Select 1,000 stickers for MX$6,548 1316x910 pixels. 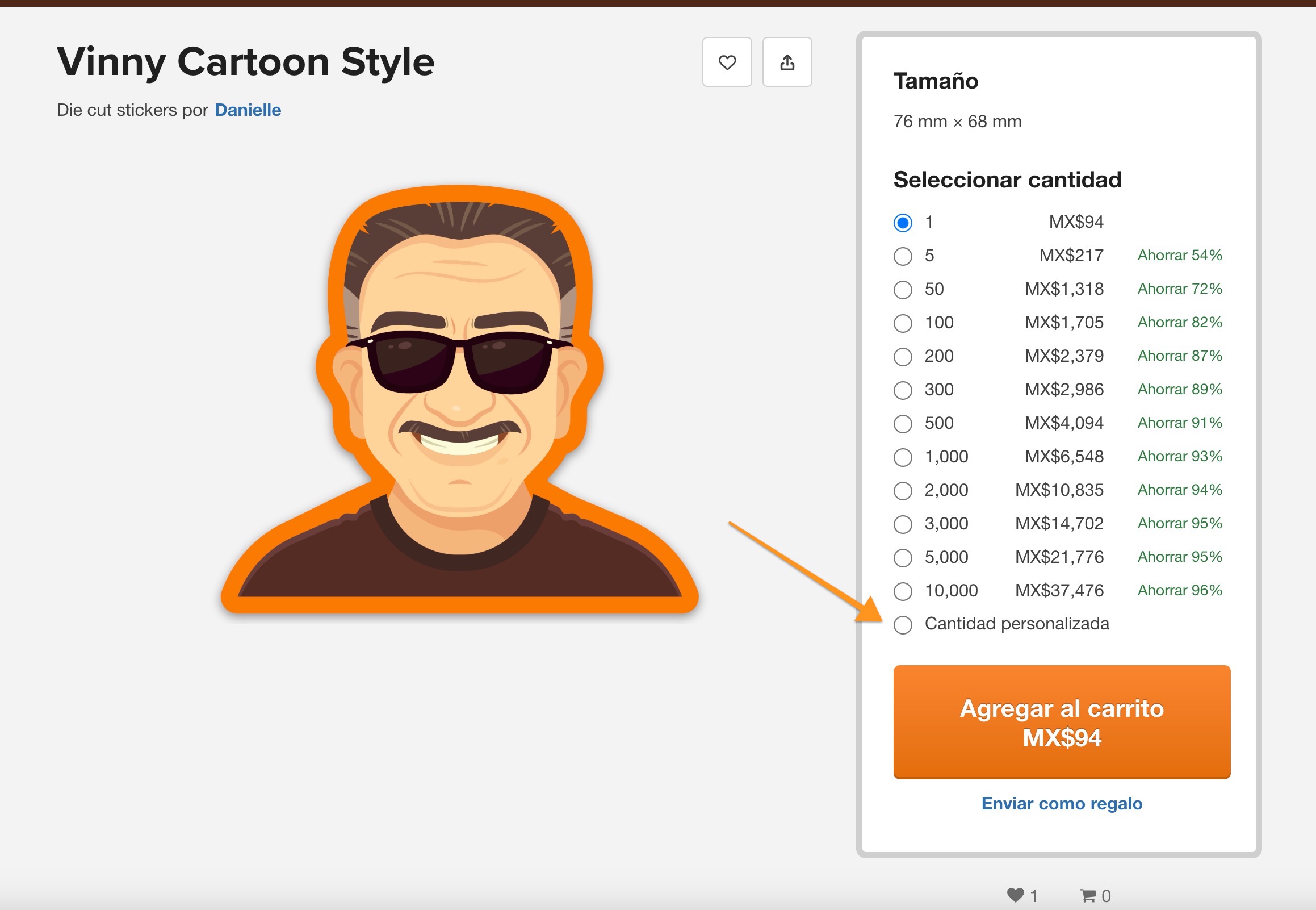click(902, 457)
